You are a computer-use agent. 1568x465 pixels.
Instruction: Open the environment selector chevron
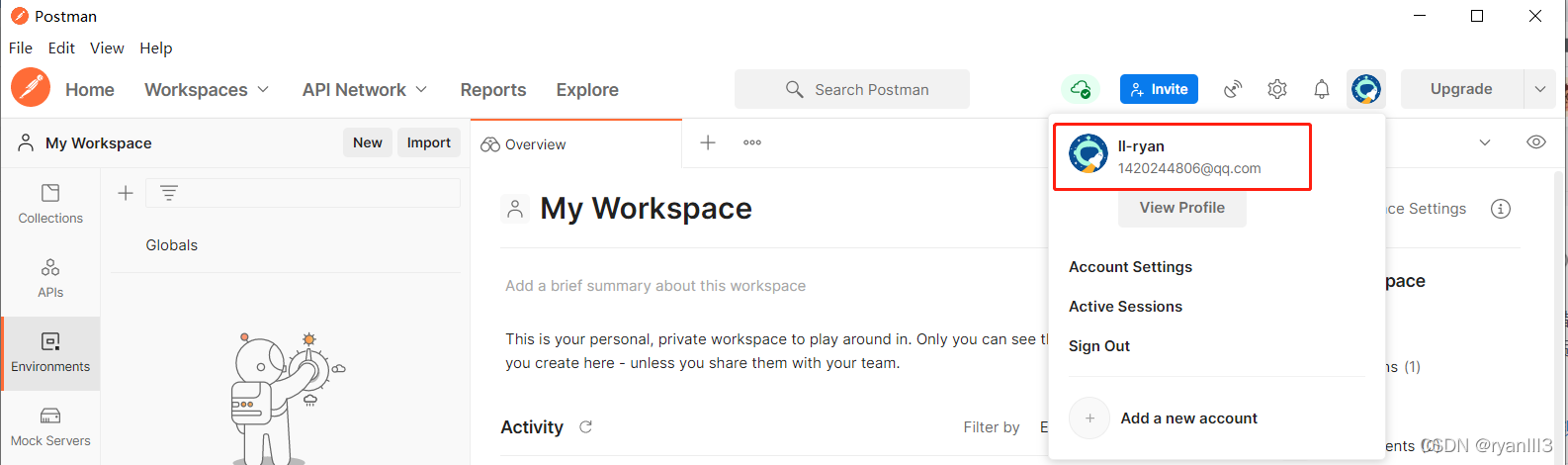(x=1484, y=142)
